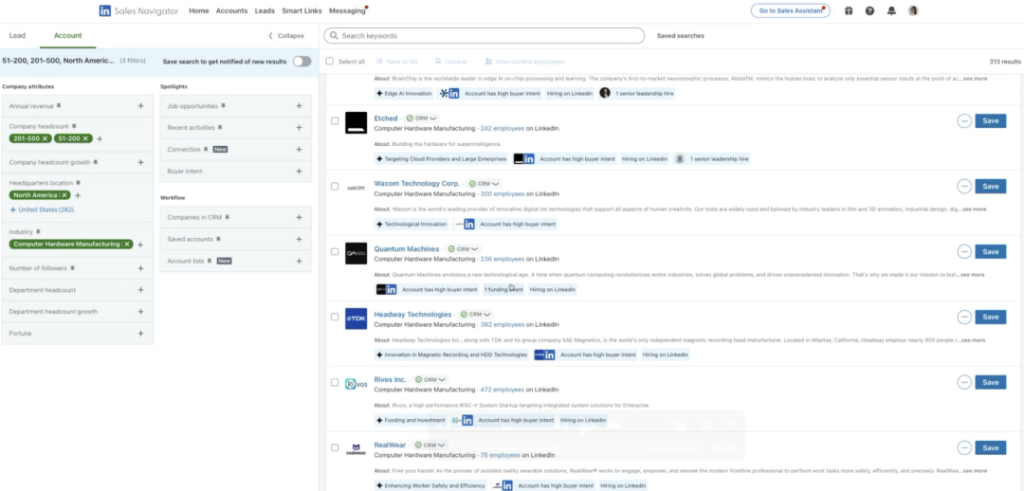Open CRM dropdown for Quantum Machines
This screenshot has width=1024, height=491.
462,249
